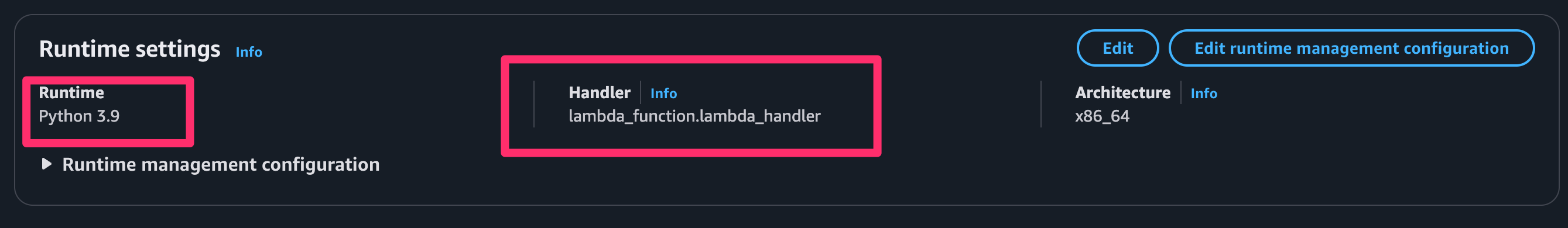
Task: Select the Runtime management configuration label
Action: pos(220,164)
